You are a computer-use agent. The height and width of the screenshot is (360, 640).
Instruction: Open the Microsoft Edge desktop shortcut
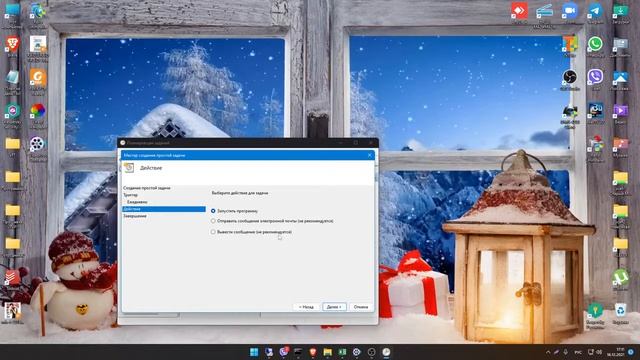pyautogui.click(x=38, y=11)
